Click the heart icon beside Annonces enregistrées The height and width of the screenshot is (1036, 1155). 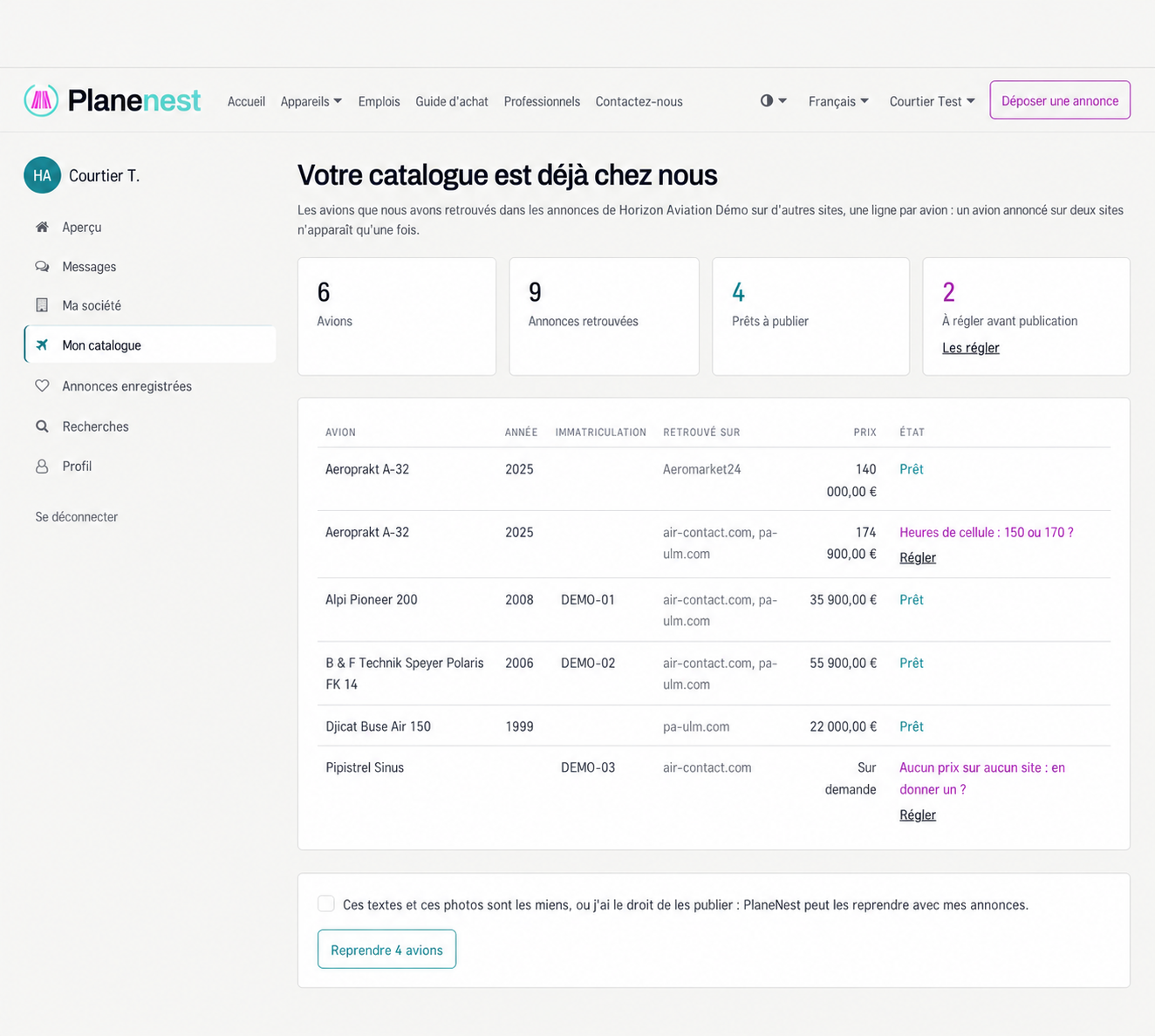point(42,385)
